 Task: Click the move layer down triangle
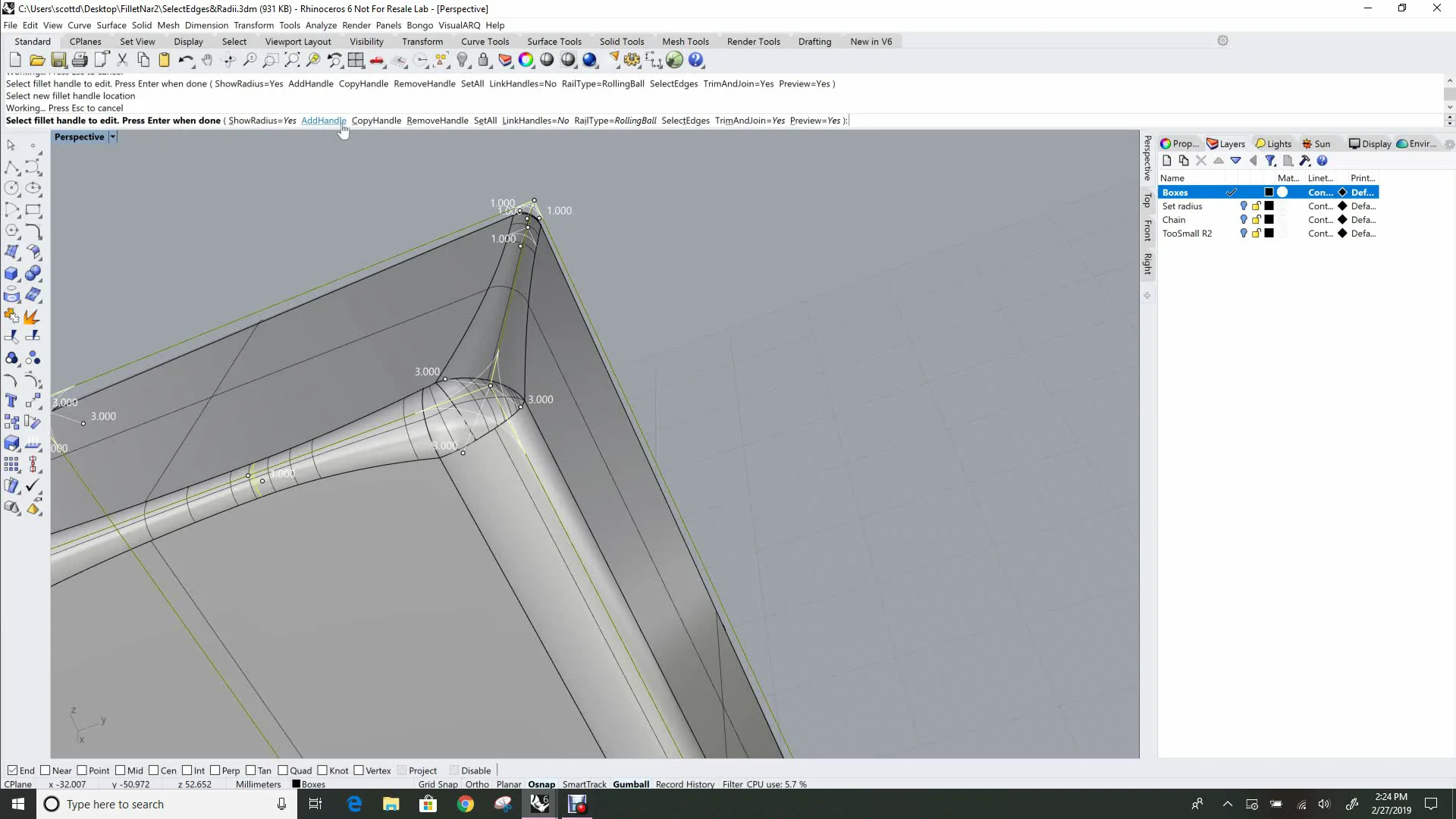pos(1236,161)
